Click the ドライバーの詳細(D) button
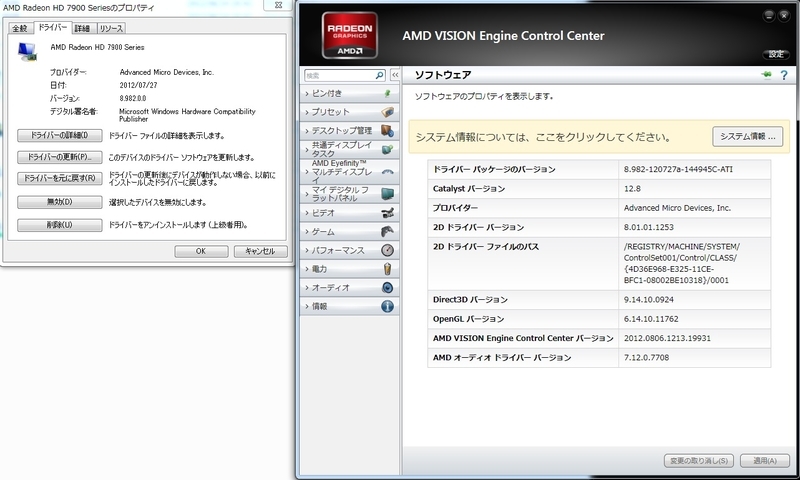800x480 pixels. pyautogui.click(x=60, y=135)
